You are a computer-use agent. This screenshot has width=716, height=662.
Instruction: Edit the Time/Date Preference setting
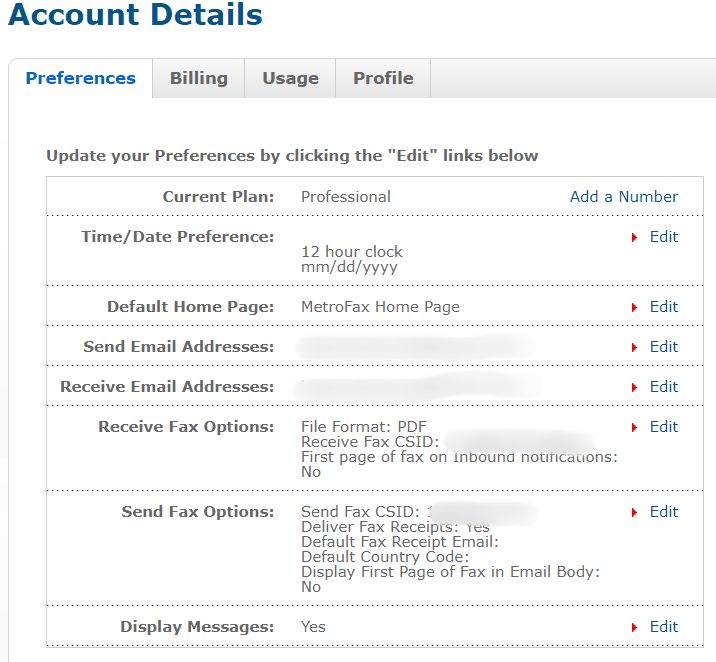tap(664, 237)
